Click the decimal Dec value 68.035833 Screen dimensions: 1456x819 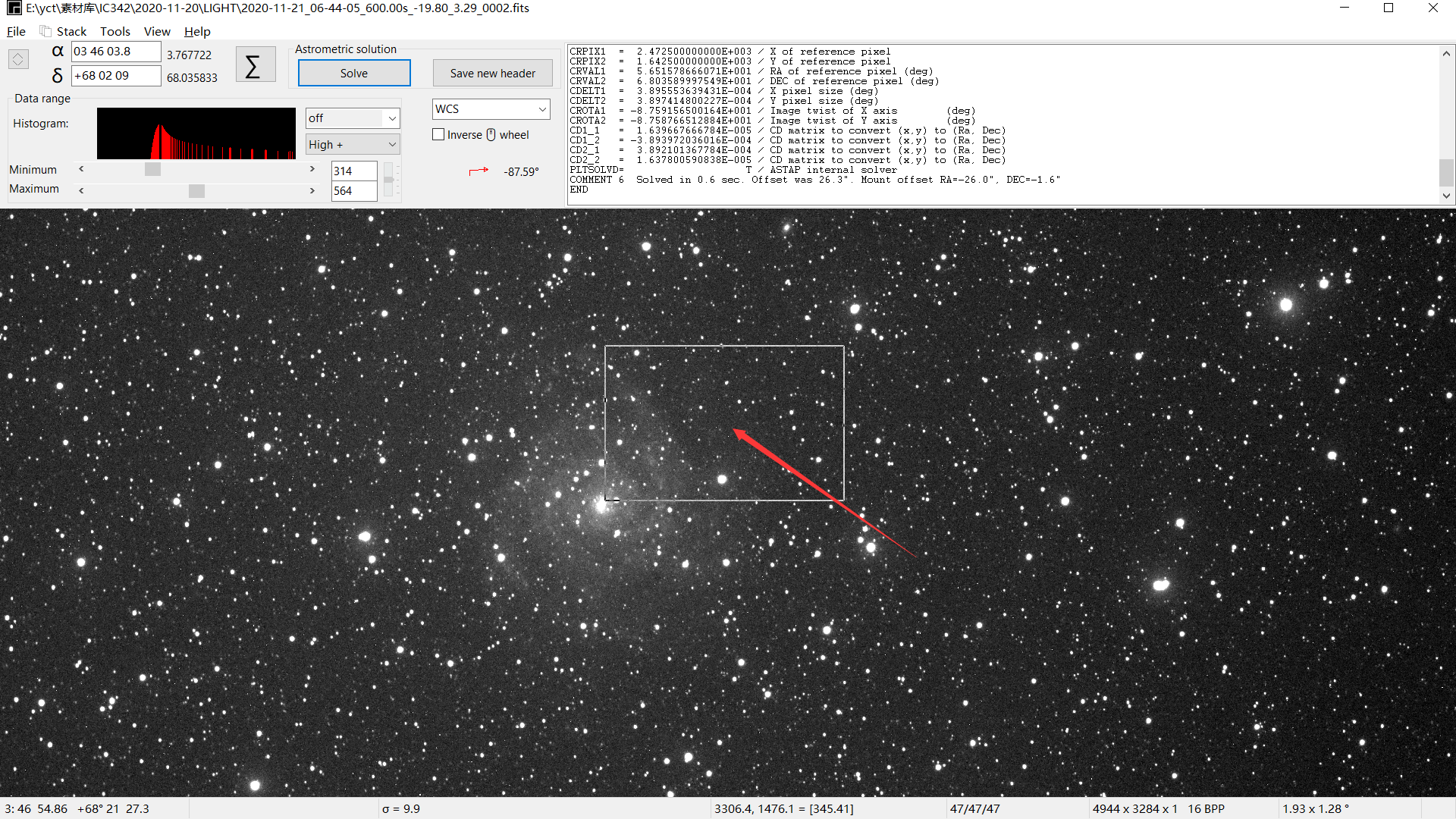coord(192,77)
